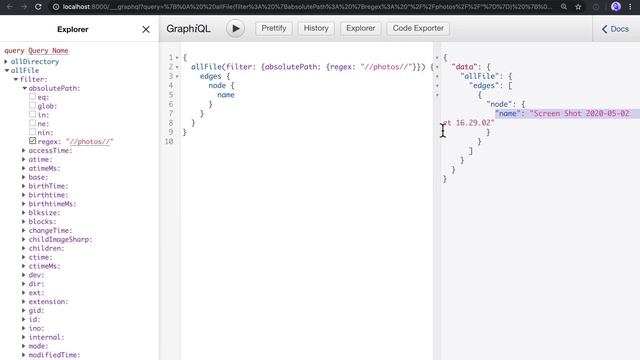640x360 pixels.
Task: Collapse the allFile node
Action: click(x=7, y=71)
